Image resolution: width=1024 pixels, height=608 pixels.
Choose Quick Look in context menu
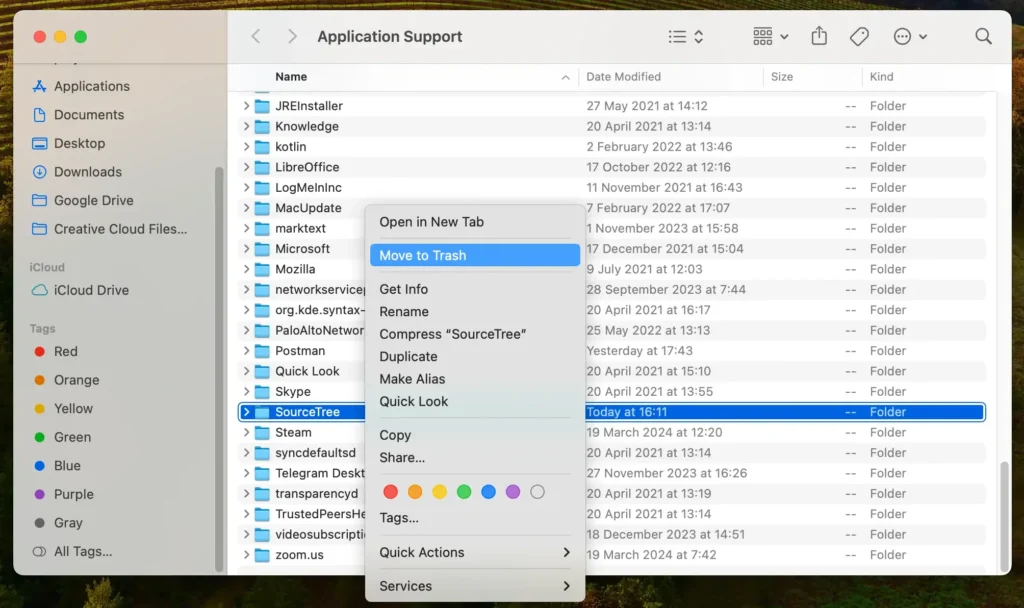[x=475, y=402]
